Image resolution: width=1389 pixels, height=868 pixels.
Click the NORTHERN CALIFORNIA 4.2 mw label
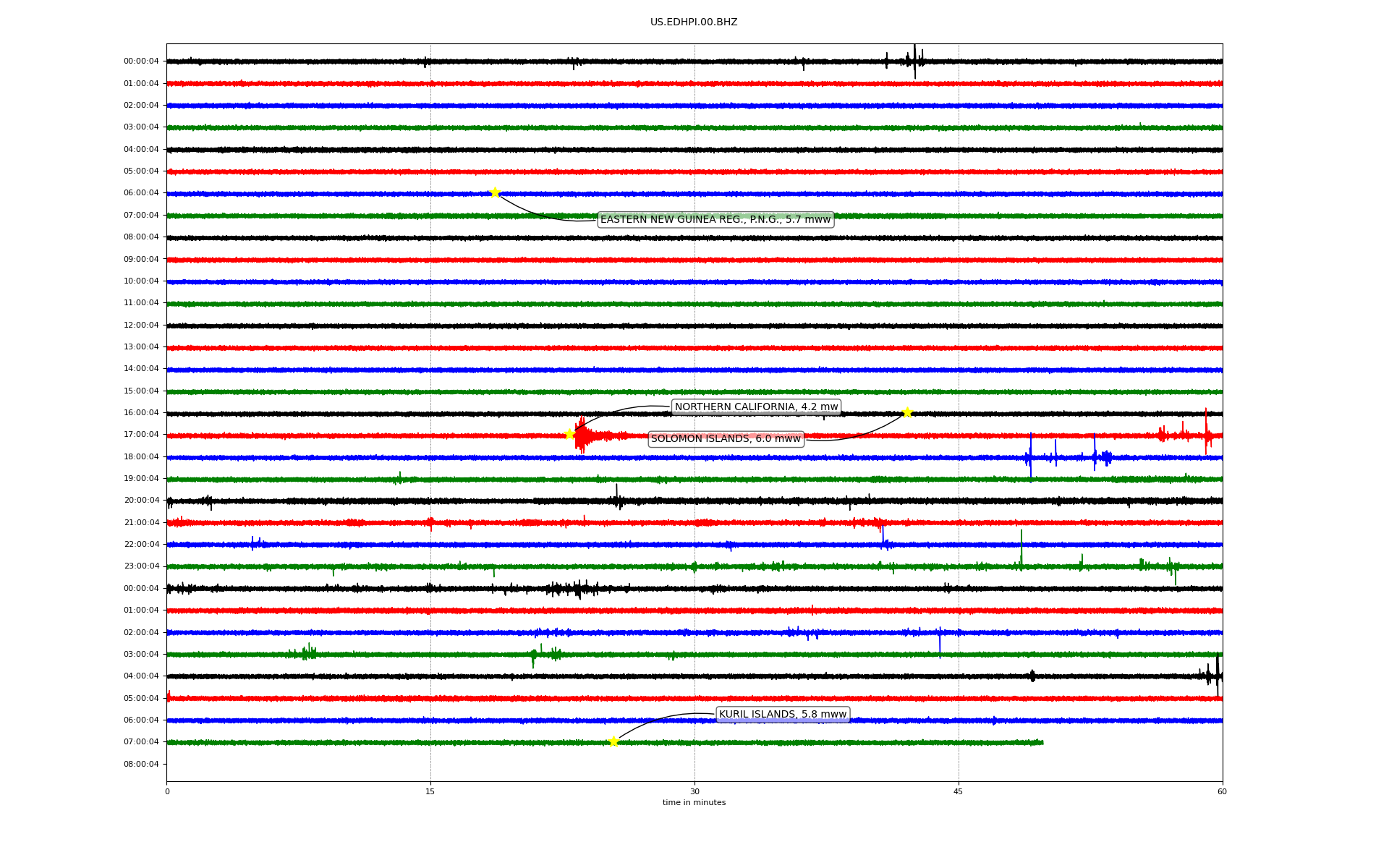[756, 407]
